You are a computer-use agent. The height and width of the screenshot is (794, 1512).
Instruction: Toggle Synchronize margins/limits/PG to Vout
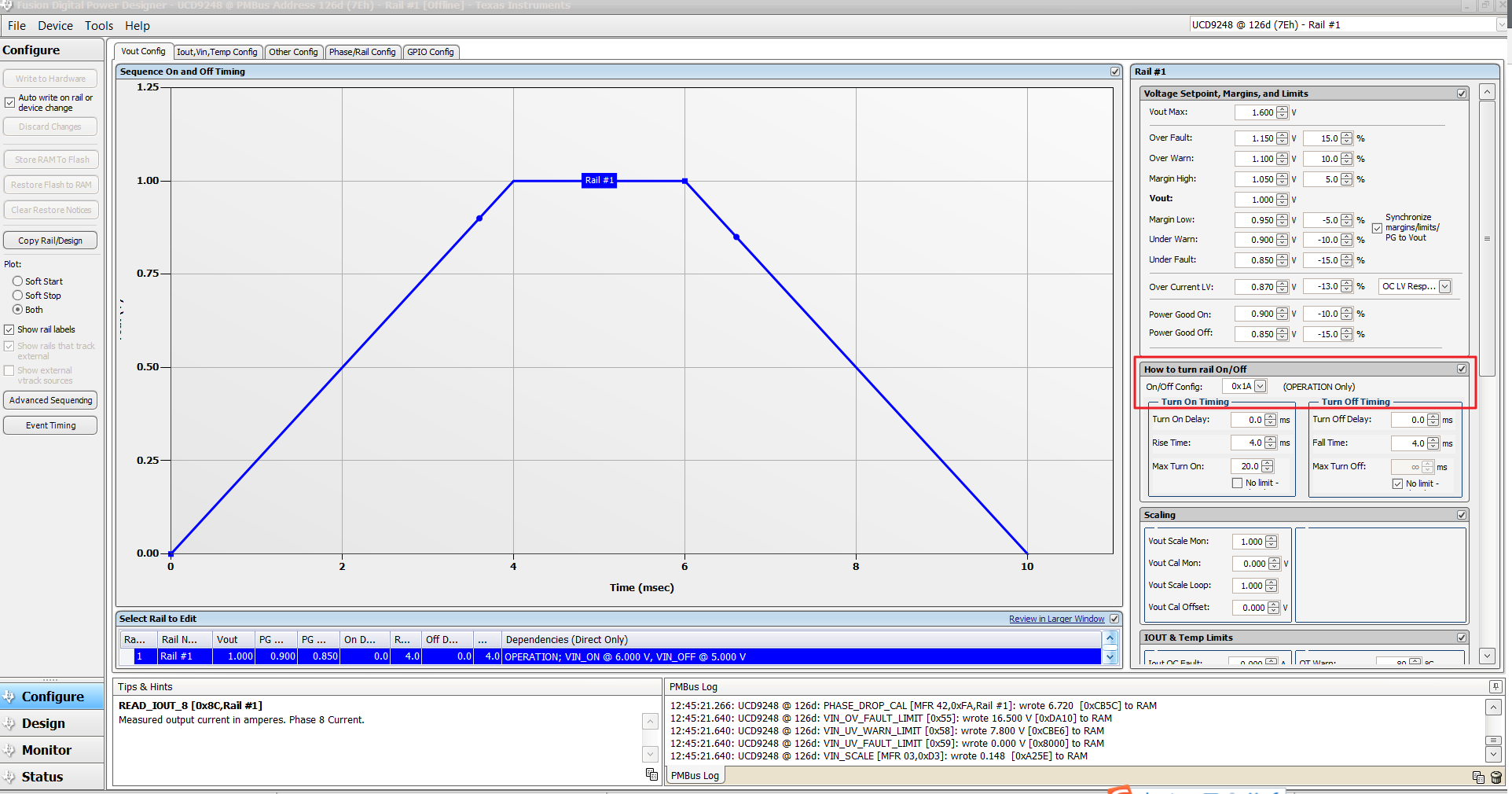coord(1377,228)
